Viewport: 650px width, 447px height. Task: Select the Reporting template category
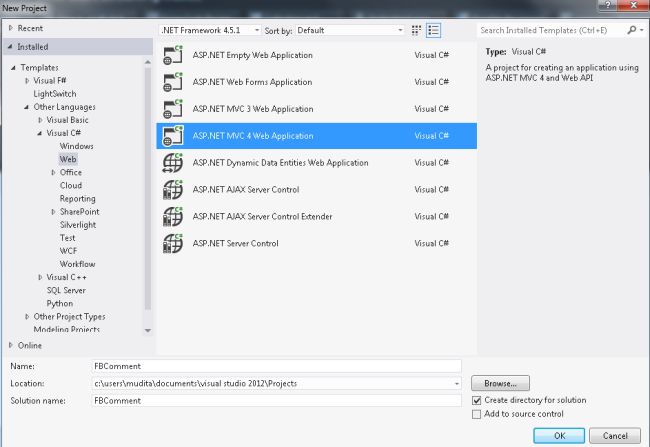coord(78,199)
